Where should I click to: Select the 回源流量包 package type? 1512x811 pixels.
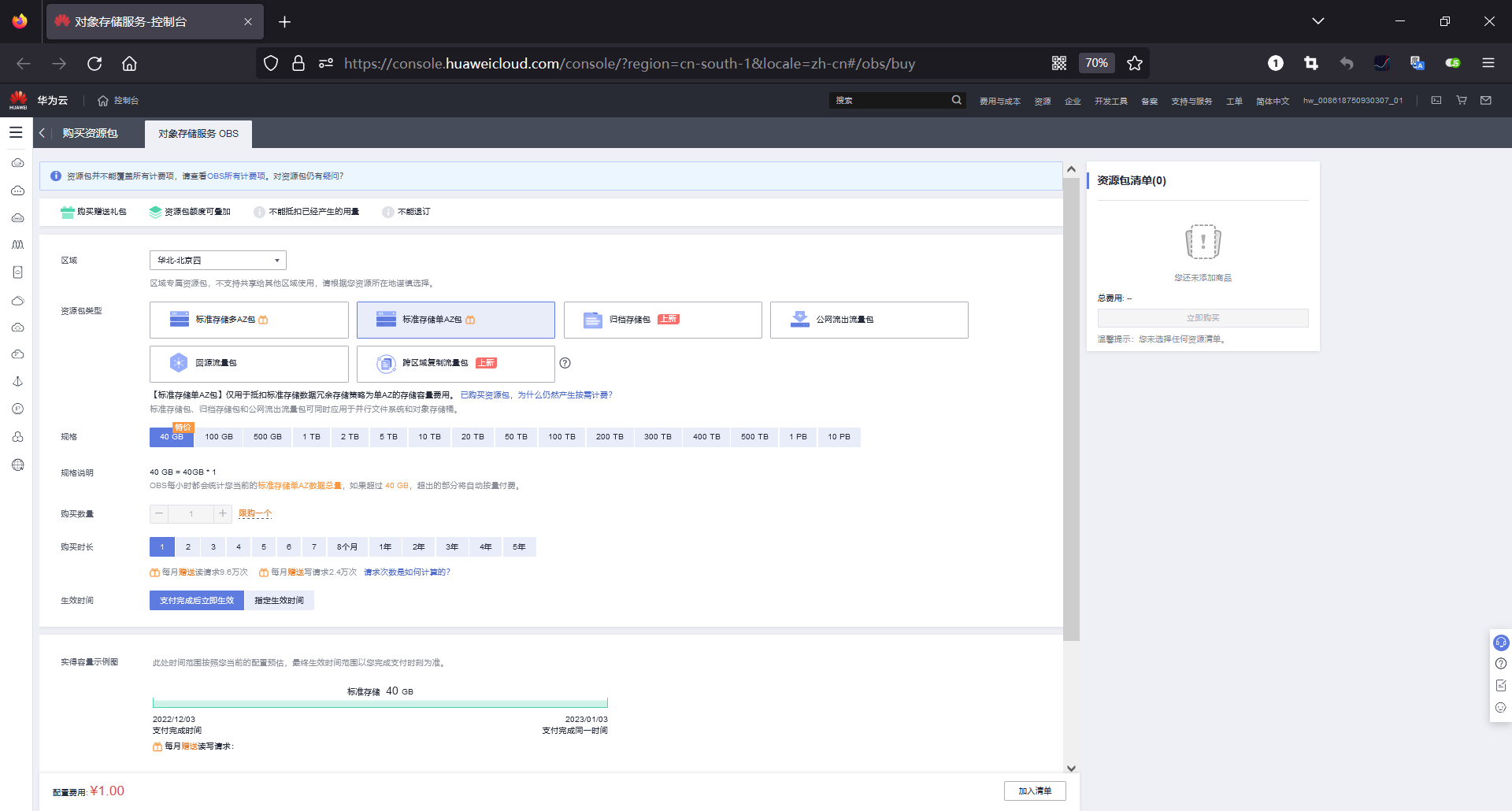(249, 363)
